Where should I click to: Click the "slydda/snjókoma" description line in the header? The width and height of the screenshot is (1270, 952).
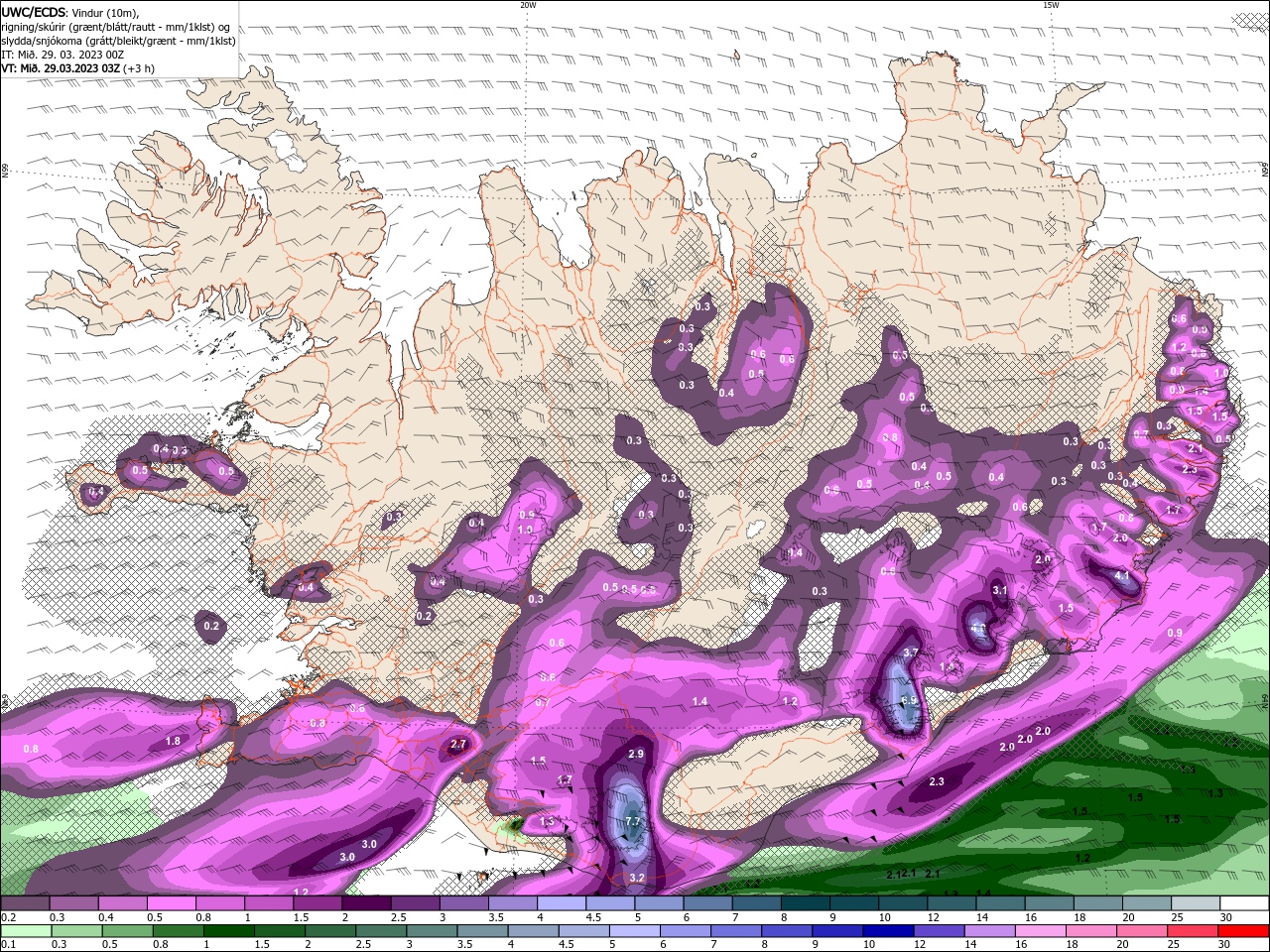pyautogui.click(x=119, y=41)
